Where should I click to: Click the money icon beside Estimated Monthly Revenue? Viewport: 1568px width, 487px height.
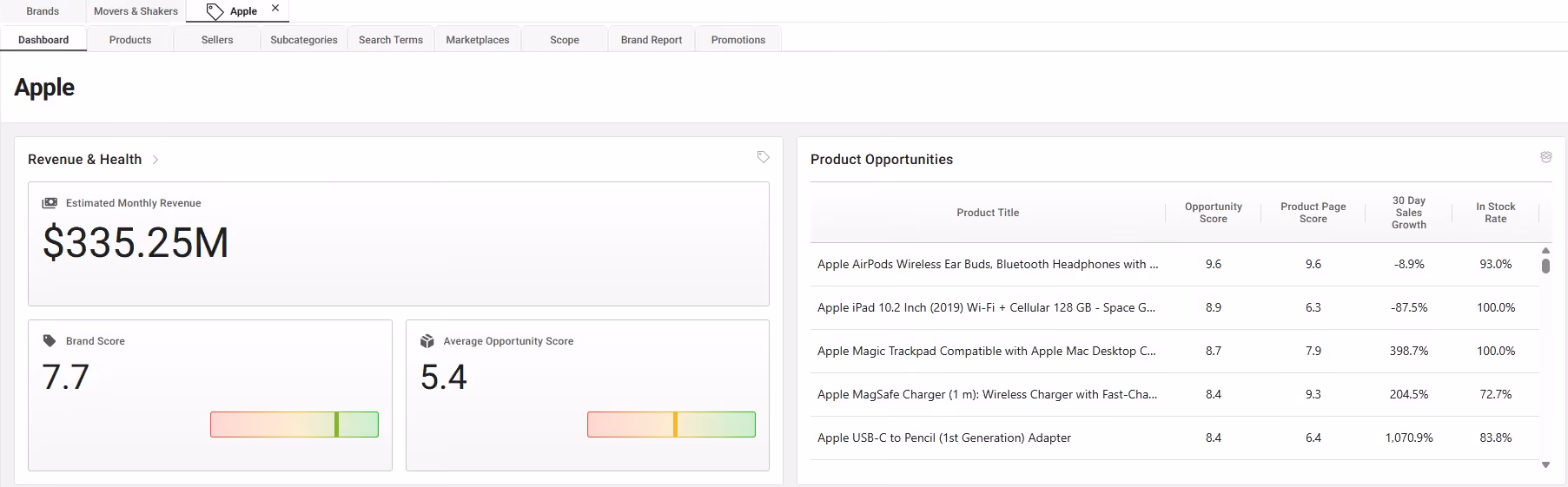[50, 202]
